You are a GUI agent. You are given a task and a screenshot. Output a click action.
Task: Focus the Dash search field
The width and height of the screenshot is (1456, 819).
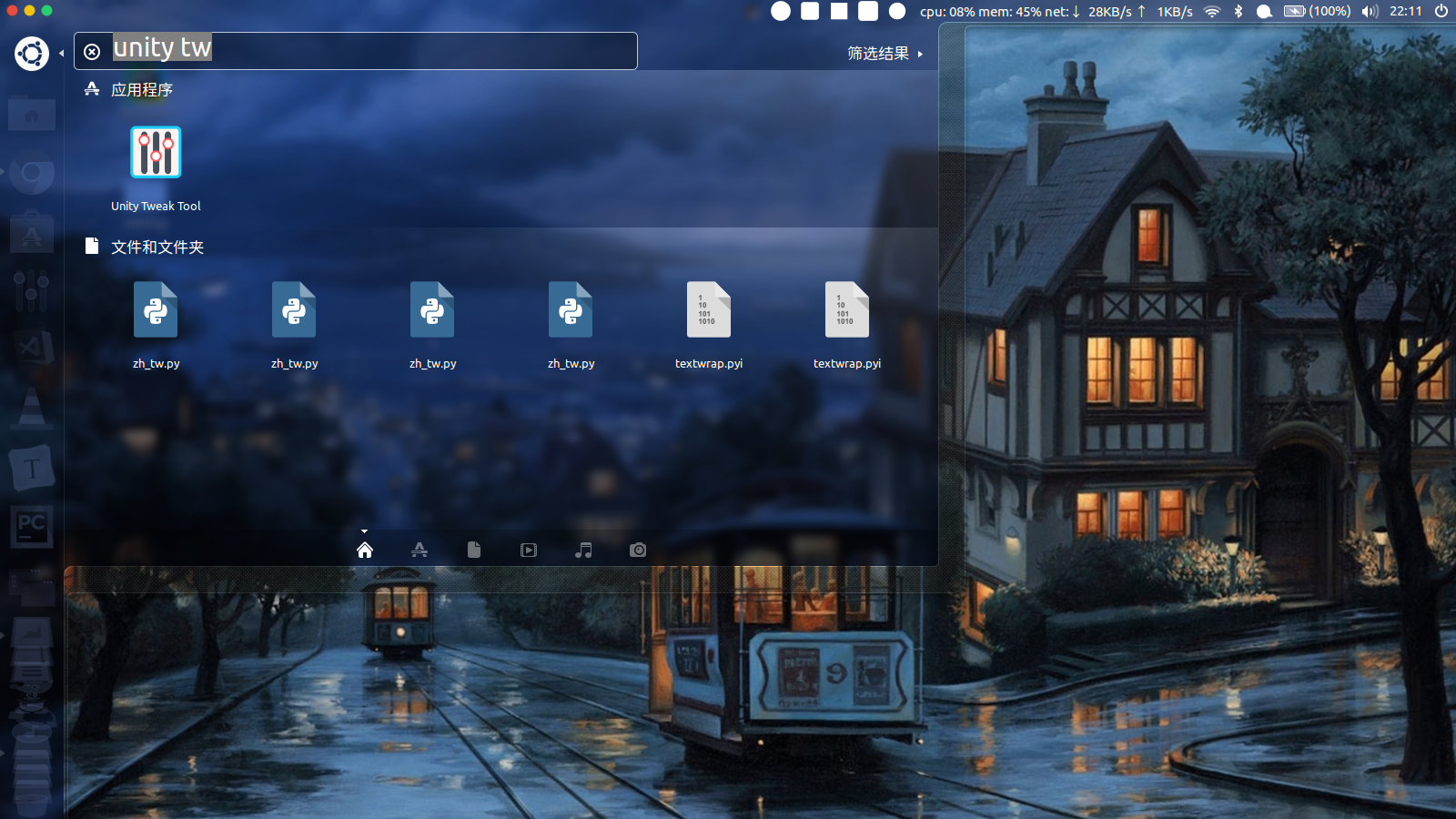point(356,51)
